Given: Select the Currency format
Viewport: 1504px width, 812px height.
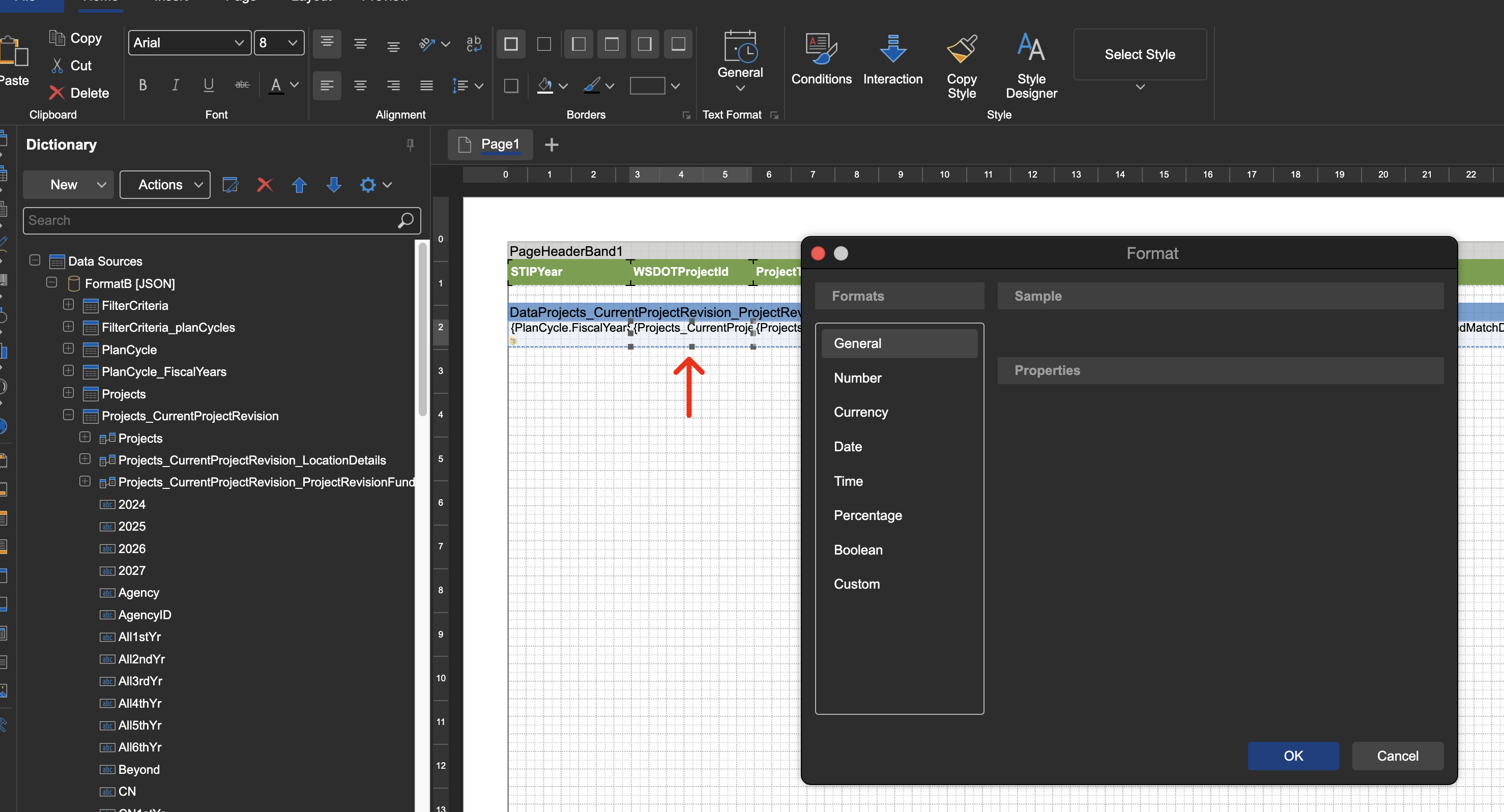Looking at the screenshot, I should (x=899, y=412).
